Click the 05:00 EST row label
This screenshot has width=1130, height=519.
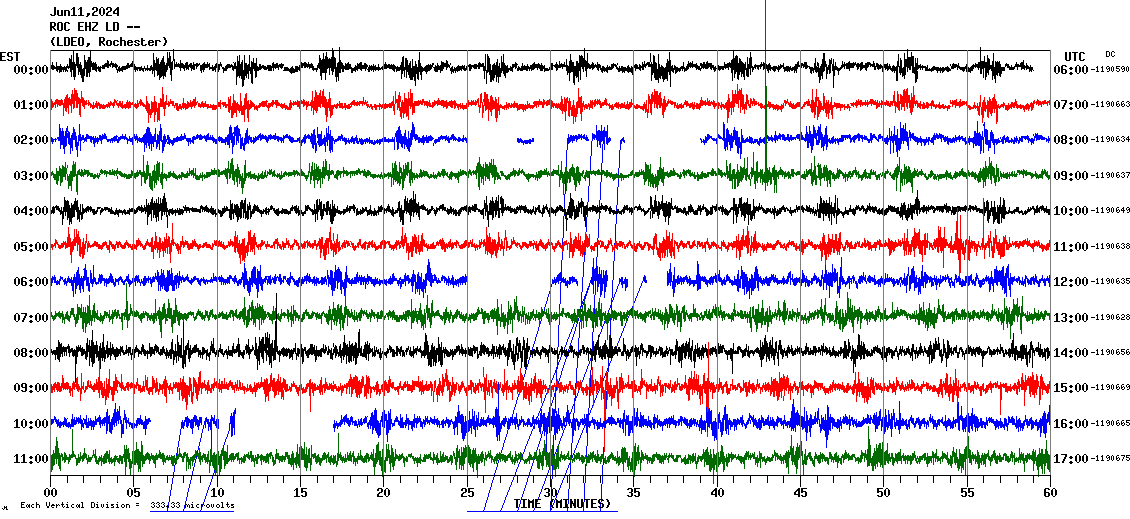(31, 247)
